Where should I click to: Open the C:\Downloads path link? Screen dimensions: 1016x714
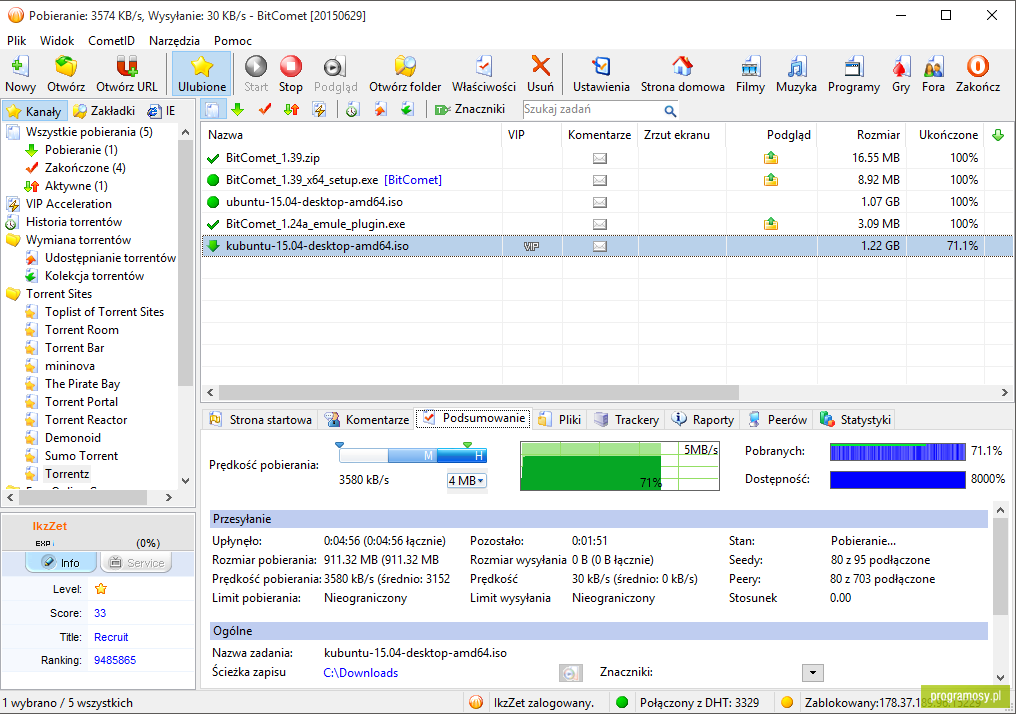(x=360, y=673)
